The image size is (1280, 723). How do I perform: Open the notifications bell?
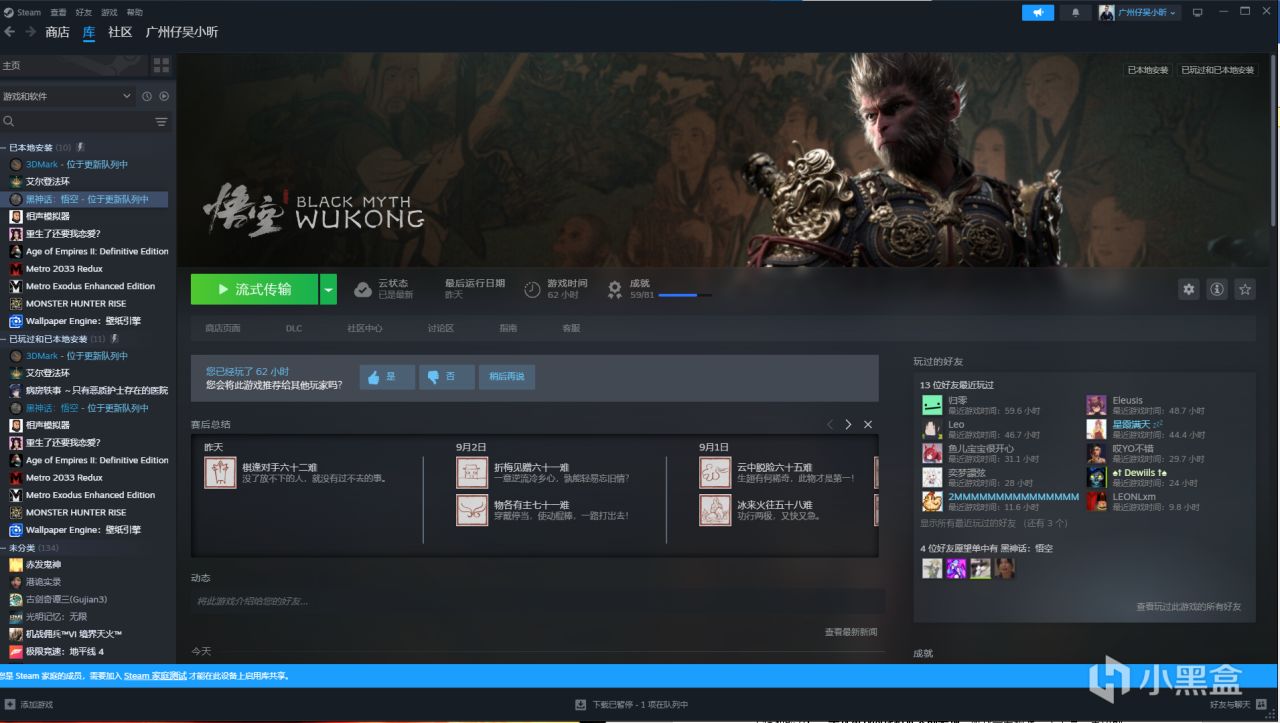point(1076,12)
